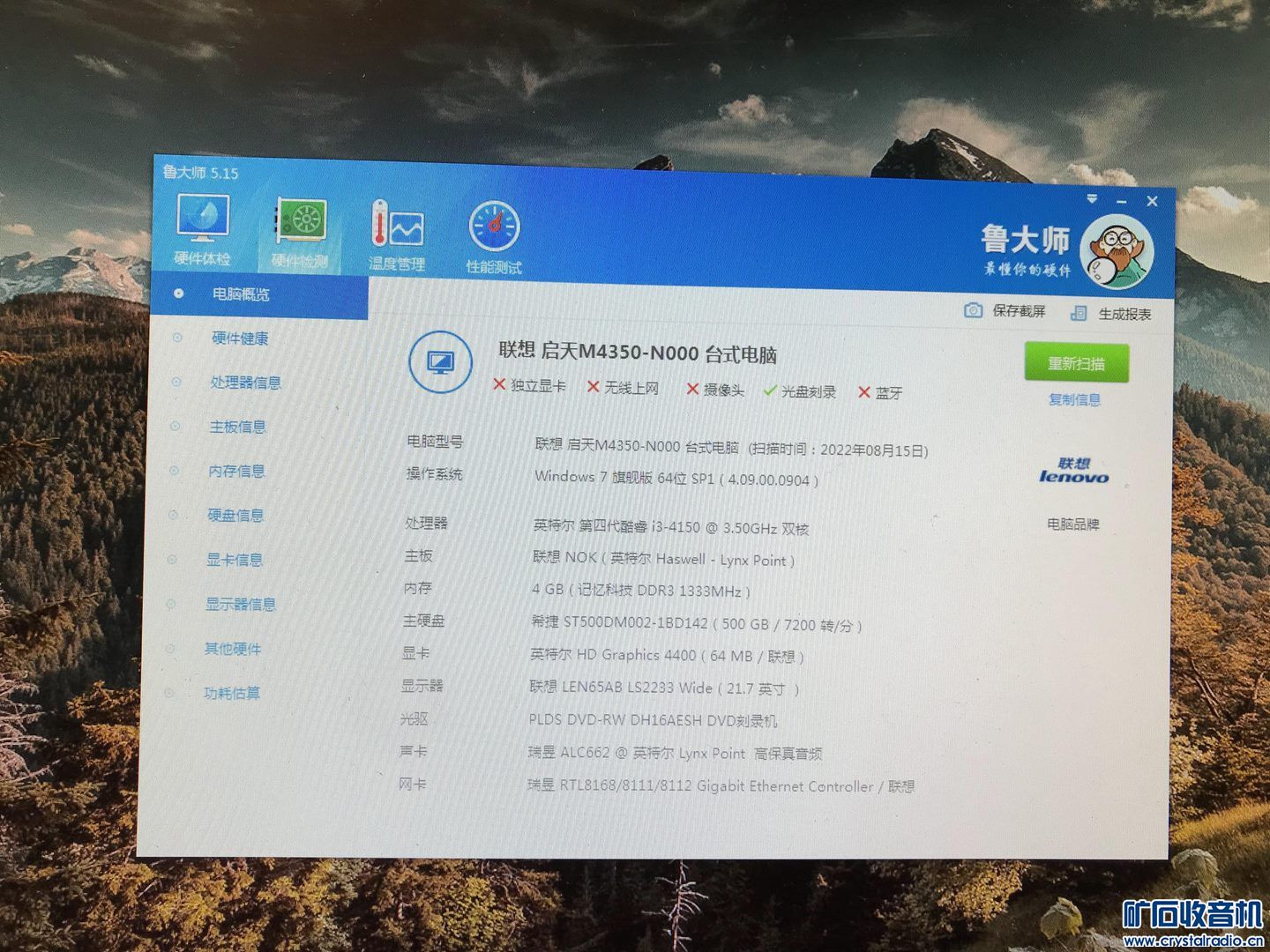Click the 电脑型号 row value
The height and width of the screenshot is (952, 1270).
[731, 448]
